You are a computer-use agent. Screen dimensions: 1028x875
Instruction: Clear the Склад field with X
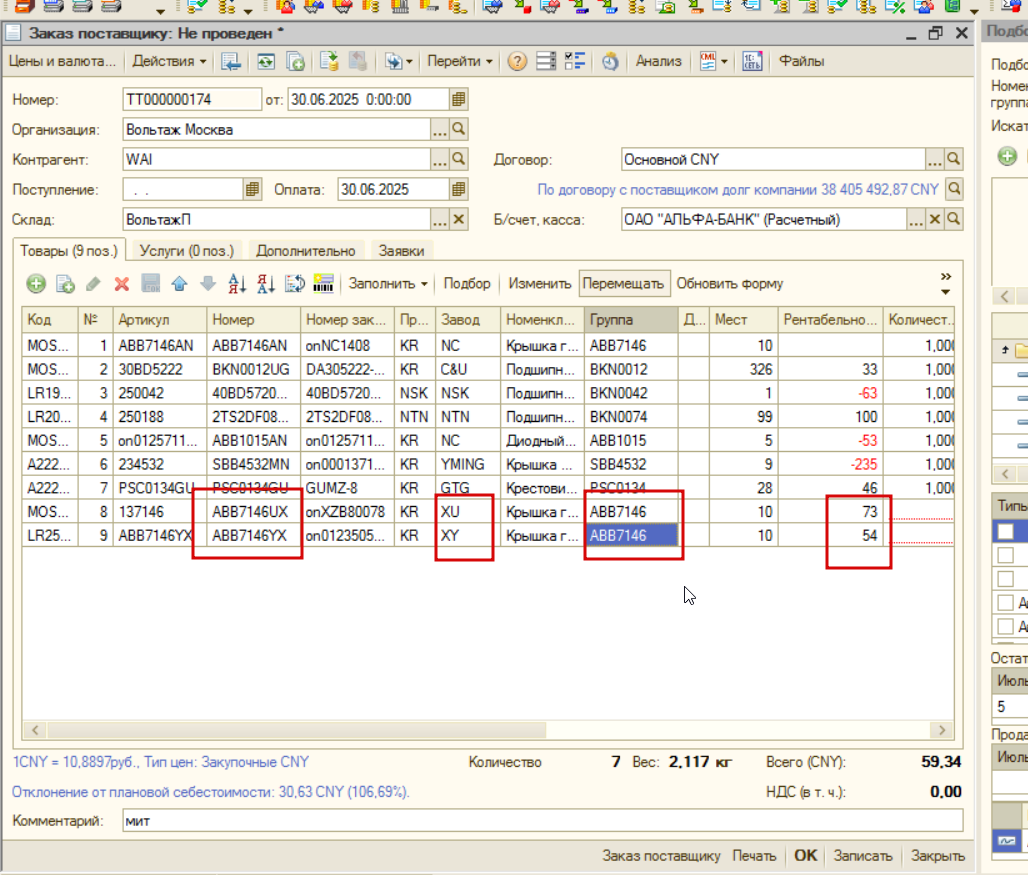coord(458,220)
